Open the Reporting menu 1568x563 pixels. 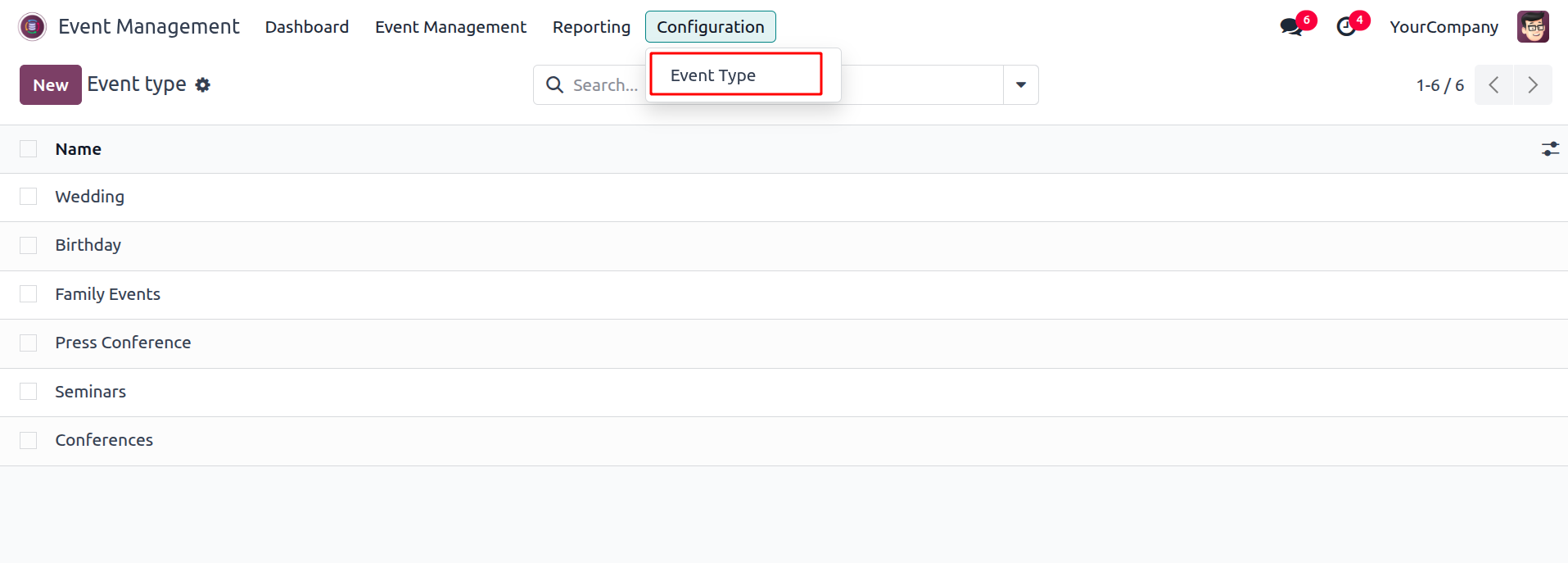[x=591, y=27]
